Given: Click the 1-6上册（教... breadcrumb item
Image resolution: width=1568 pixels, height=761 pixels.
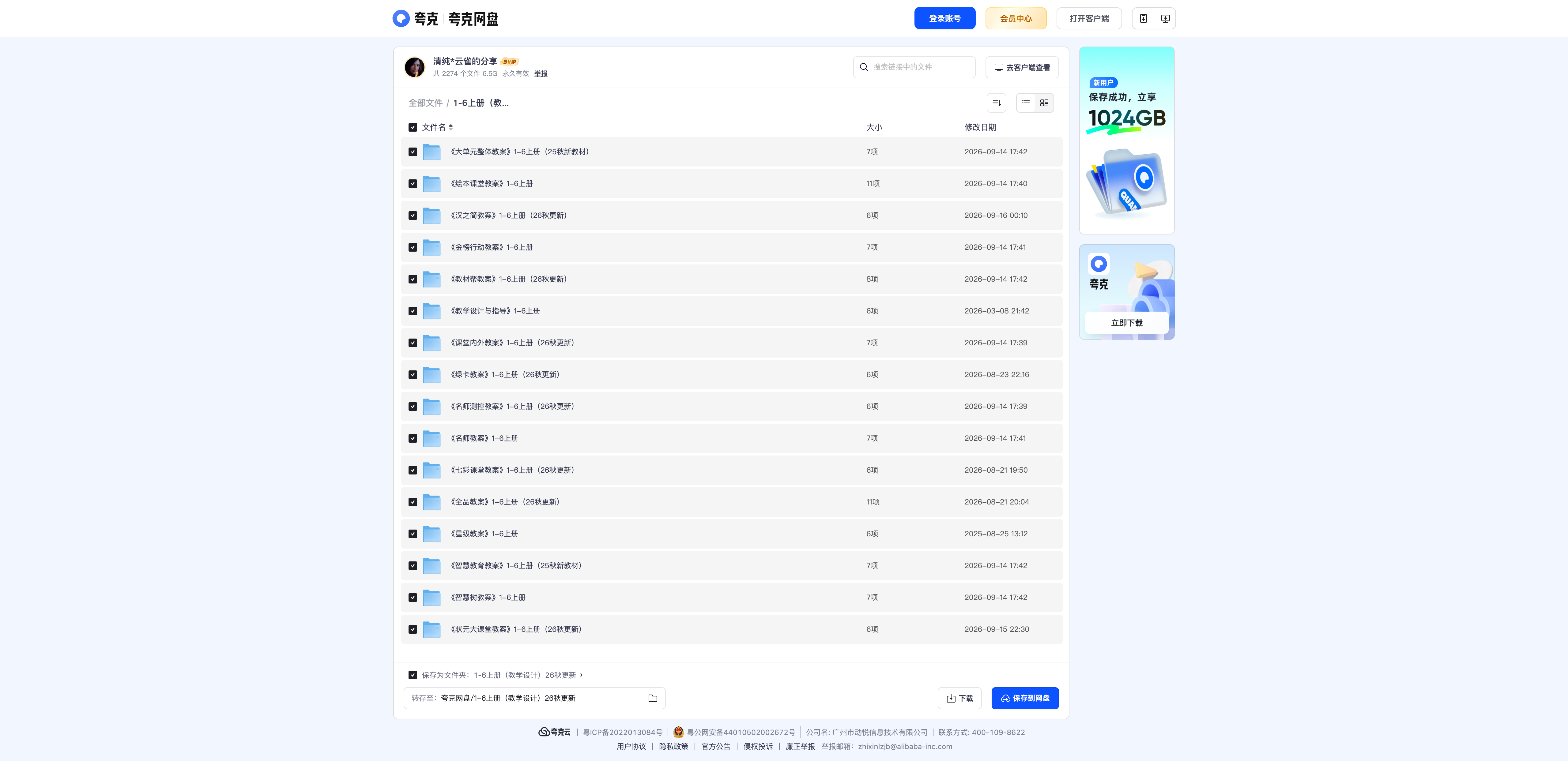Looking at the screenshot, I should [480, 103].
